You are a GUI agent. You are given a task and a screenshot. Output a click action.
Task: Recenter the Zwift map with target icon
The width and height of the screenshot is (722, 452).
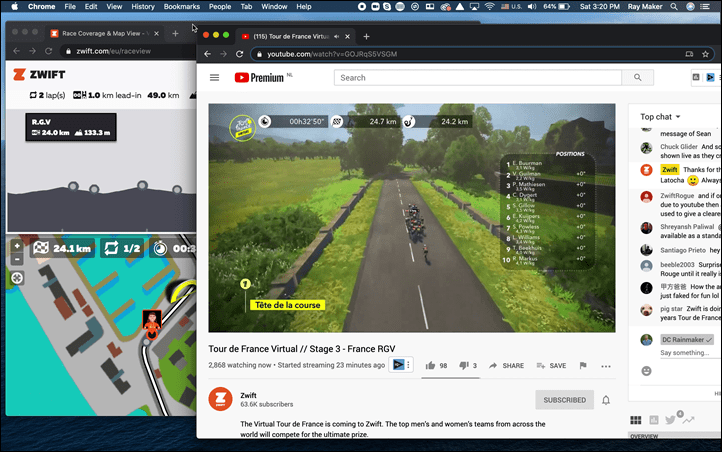point(17,278)
